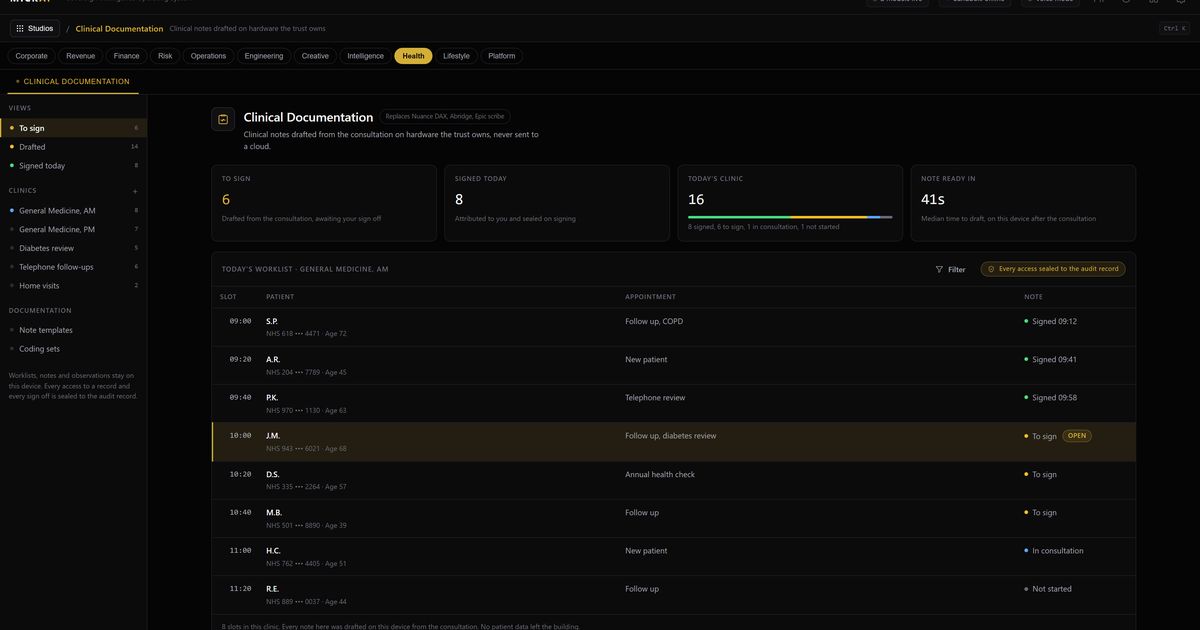This screenshot has width=1200, height=630.
Task: Select General Medicine, PM clinic
Action: [73, 230]
